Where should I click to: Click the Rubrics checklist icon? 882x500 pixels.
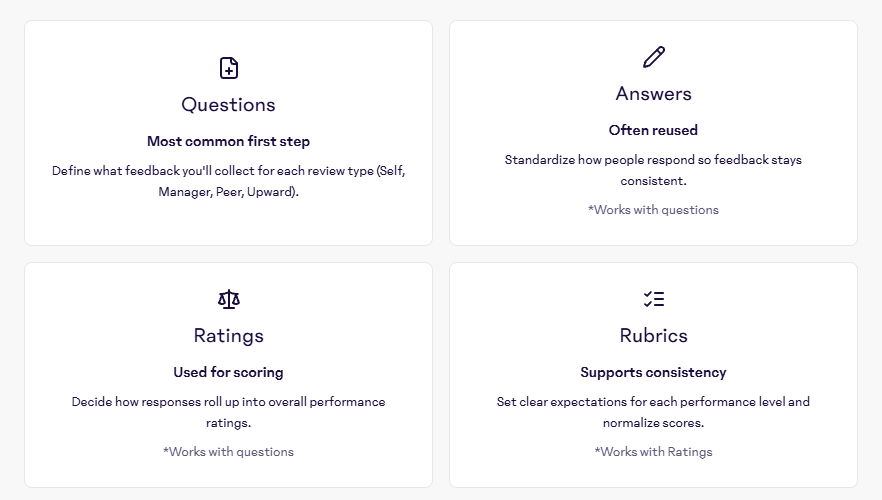pyautogui.click(x=654, y=299)
